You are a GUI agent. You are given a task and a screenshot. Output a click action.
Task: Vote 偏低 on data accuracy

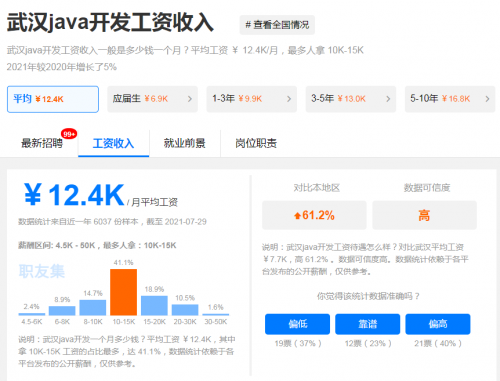point(297,324)
